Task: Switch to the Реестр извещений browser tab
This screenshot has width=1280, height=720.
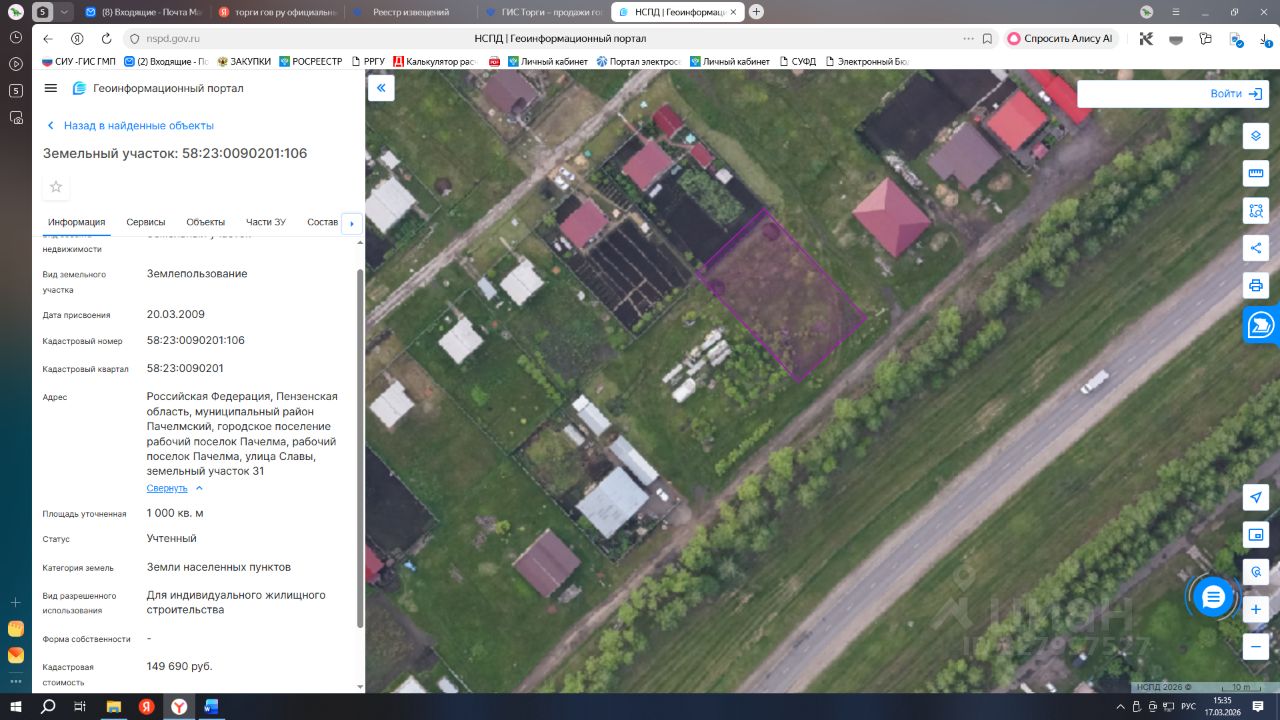Action: click(410, 12)
